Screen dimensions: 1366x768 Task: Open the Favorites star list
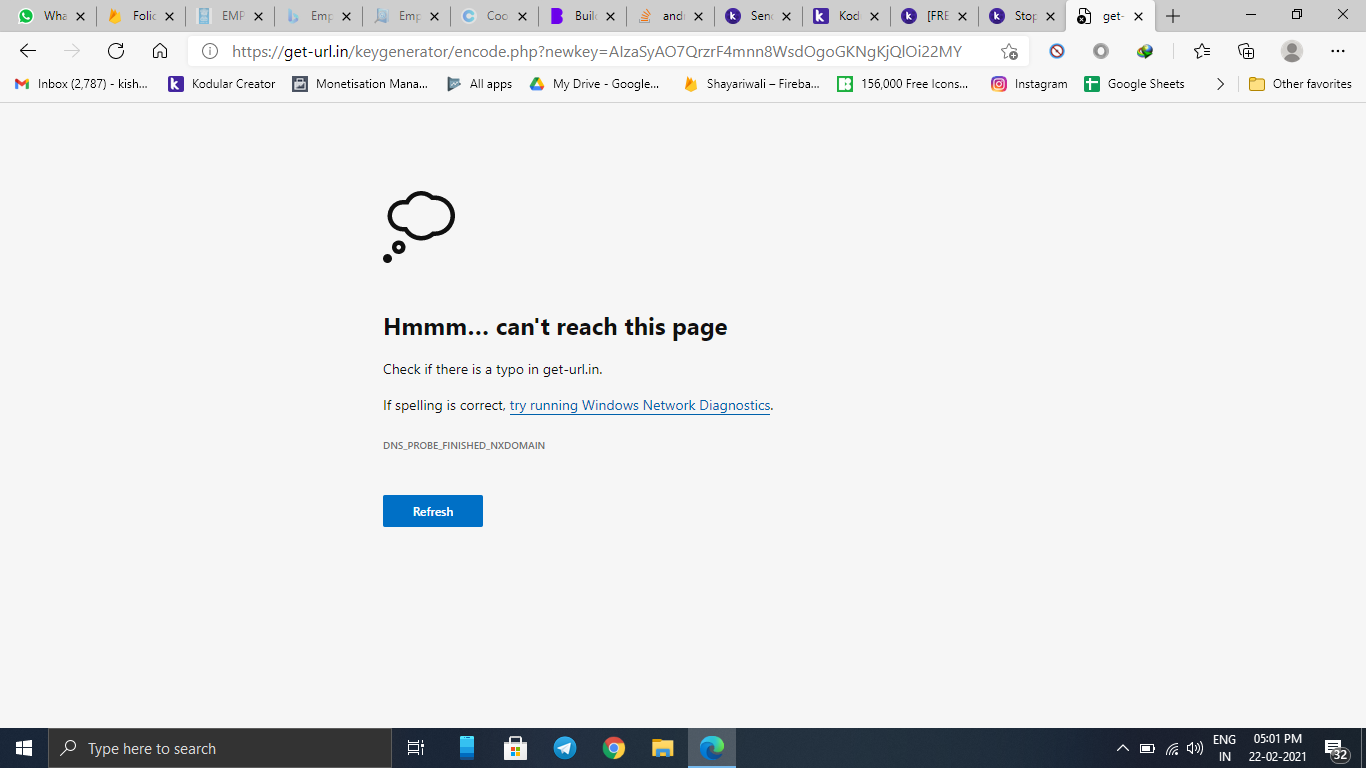click(1201, 51)
